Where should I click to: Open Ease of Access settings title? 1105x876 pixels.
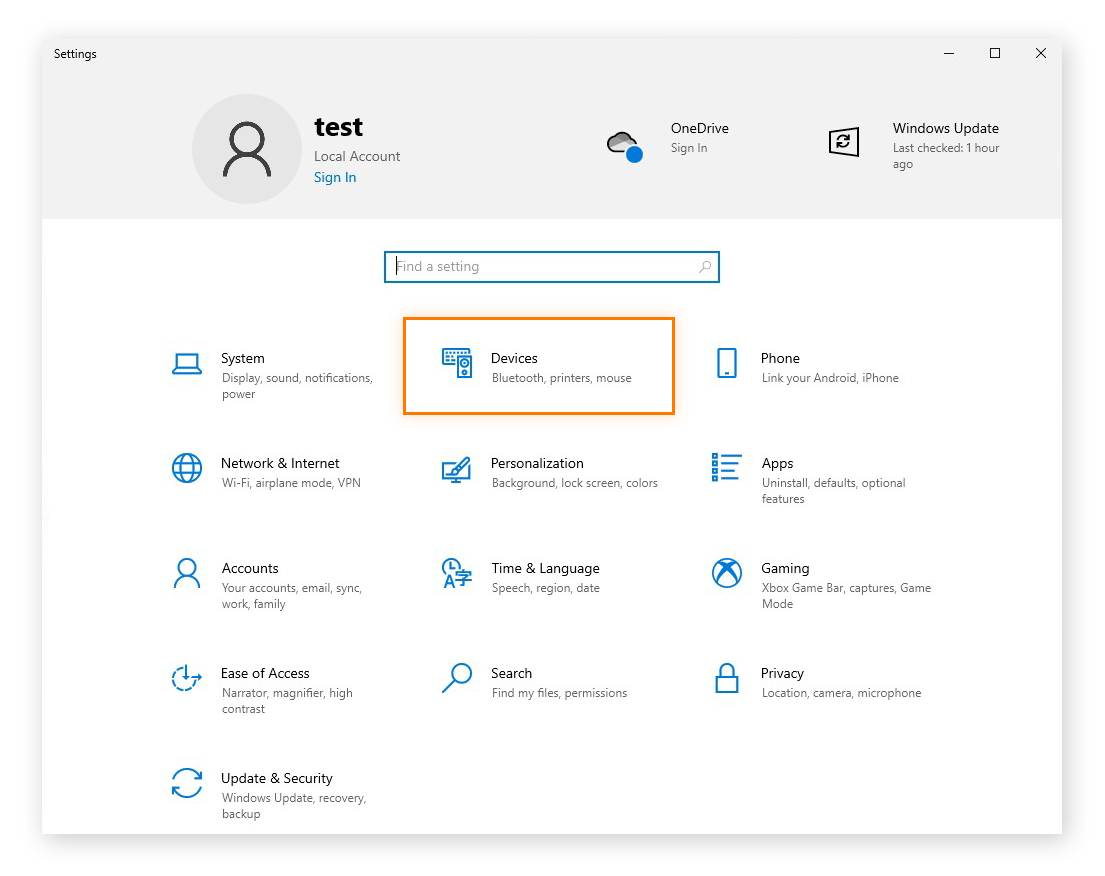click(265, 673)
